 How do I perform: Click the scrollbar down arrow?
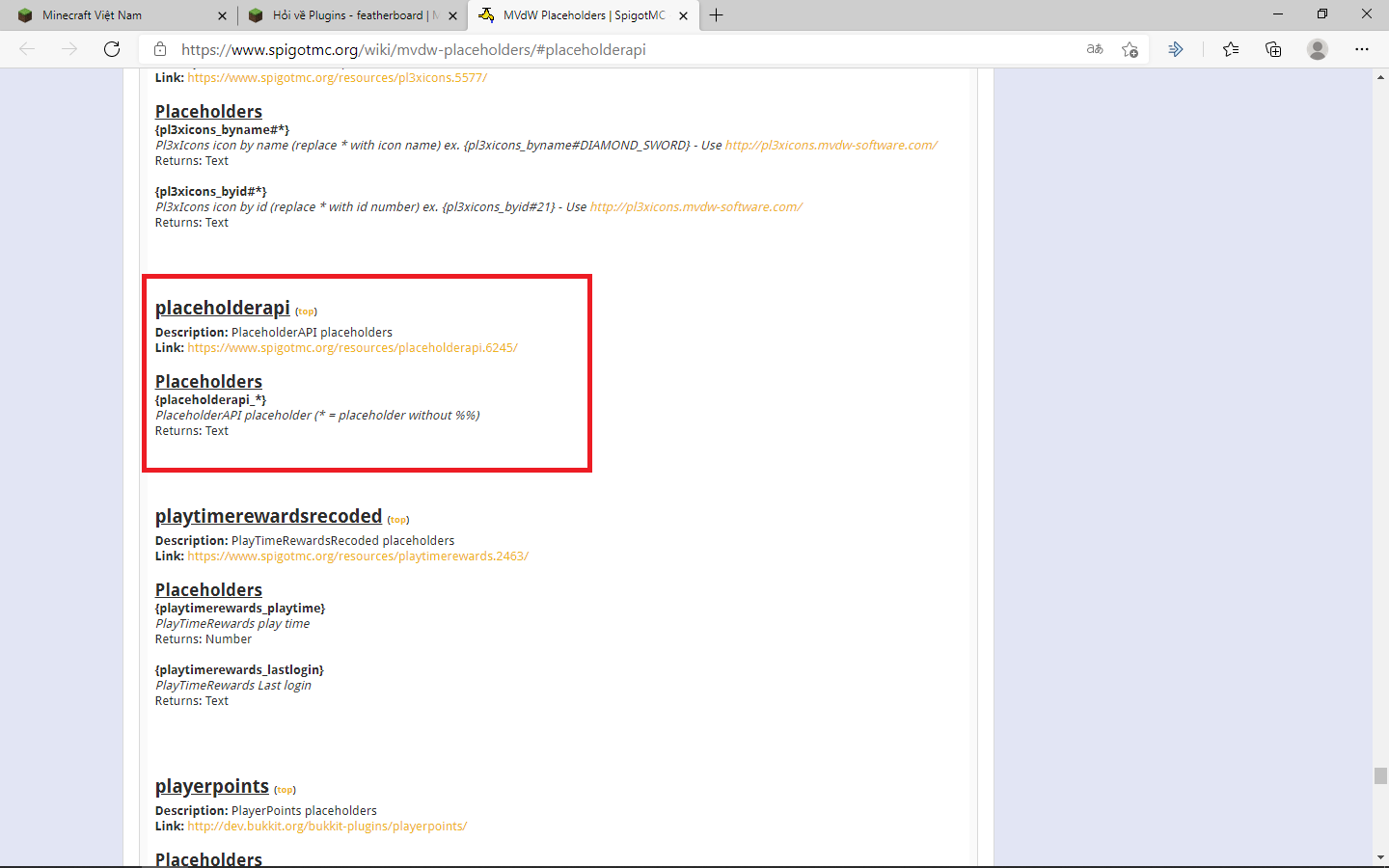[x=1380, y=857]
